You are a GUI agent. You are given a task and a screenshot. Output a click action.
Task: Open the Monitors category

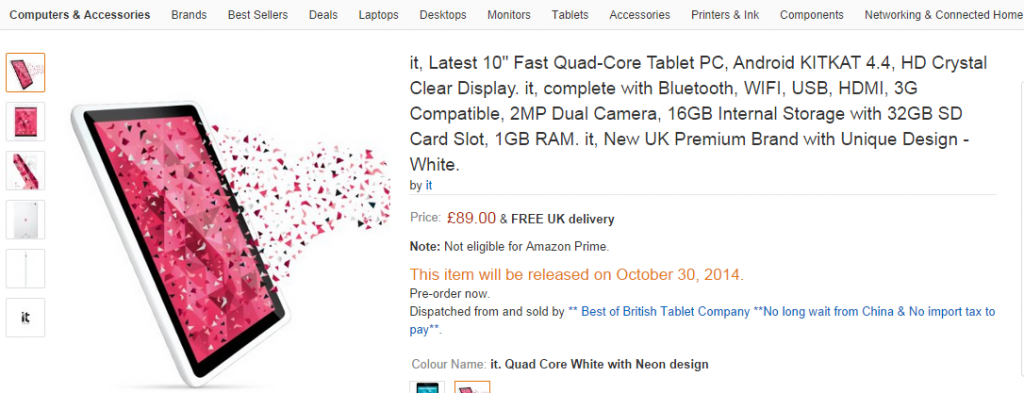pos(509,14)
